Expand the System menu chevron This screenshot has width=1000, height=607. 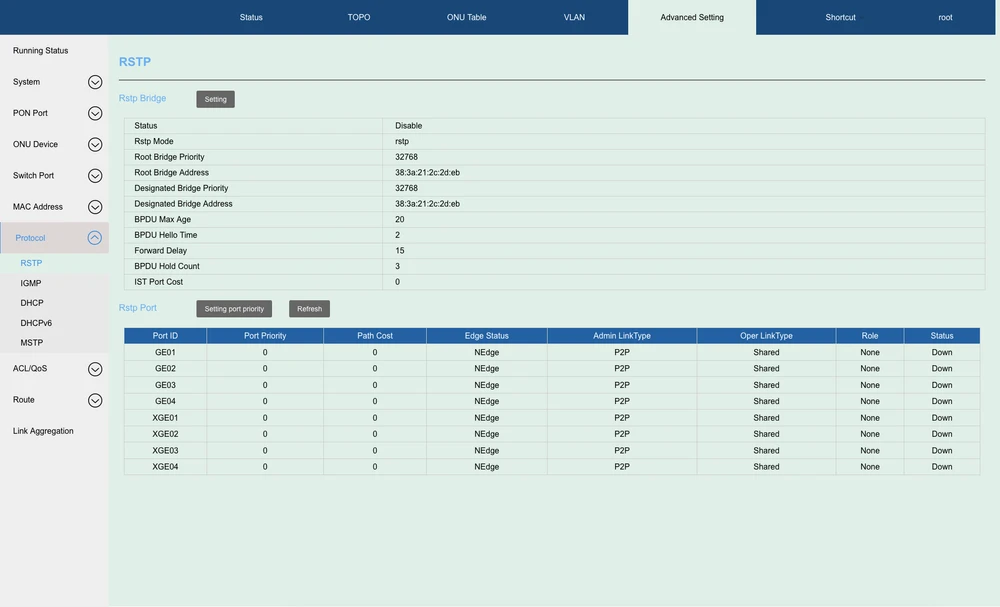click(95, 82)
